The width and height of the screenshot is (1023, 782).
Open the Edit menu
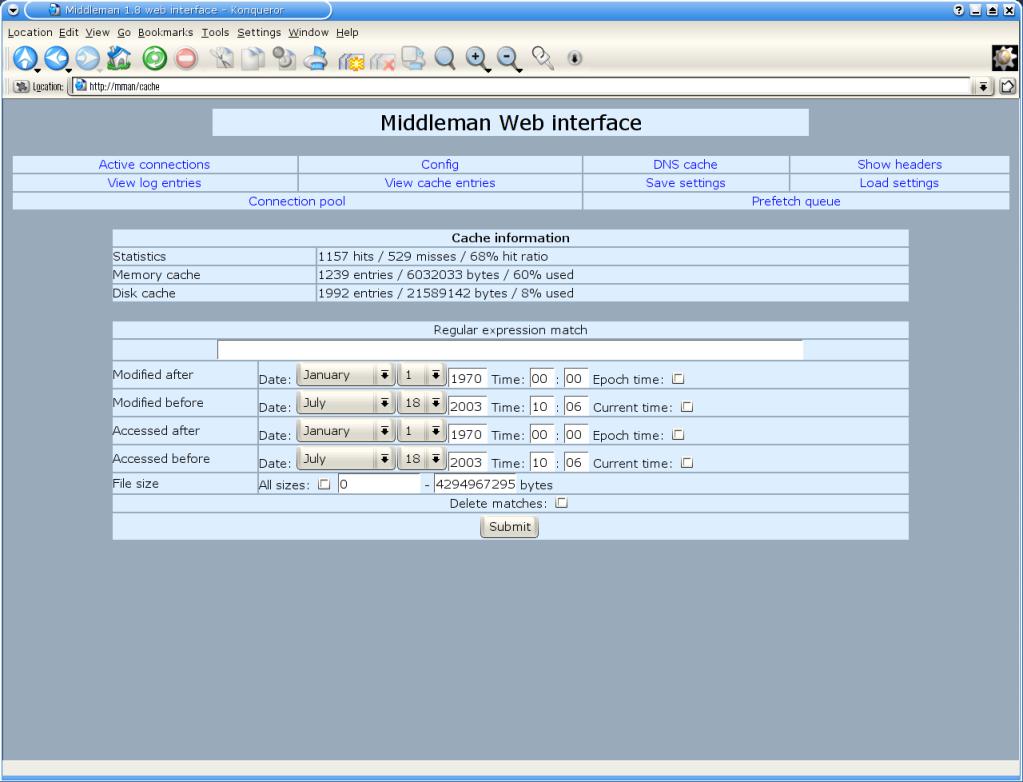pyautogui.click(x=69, y=32)
